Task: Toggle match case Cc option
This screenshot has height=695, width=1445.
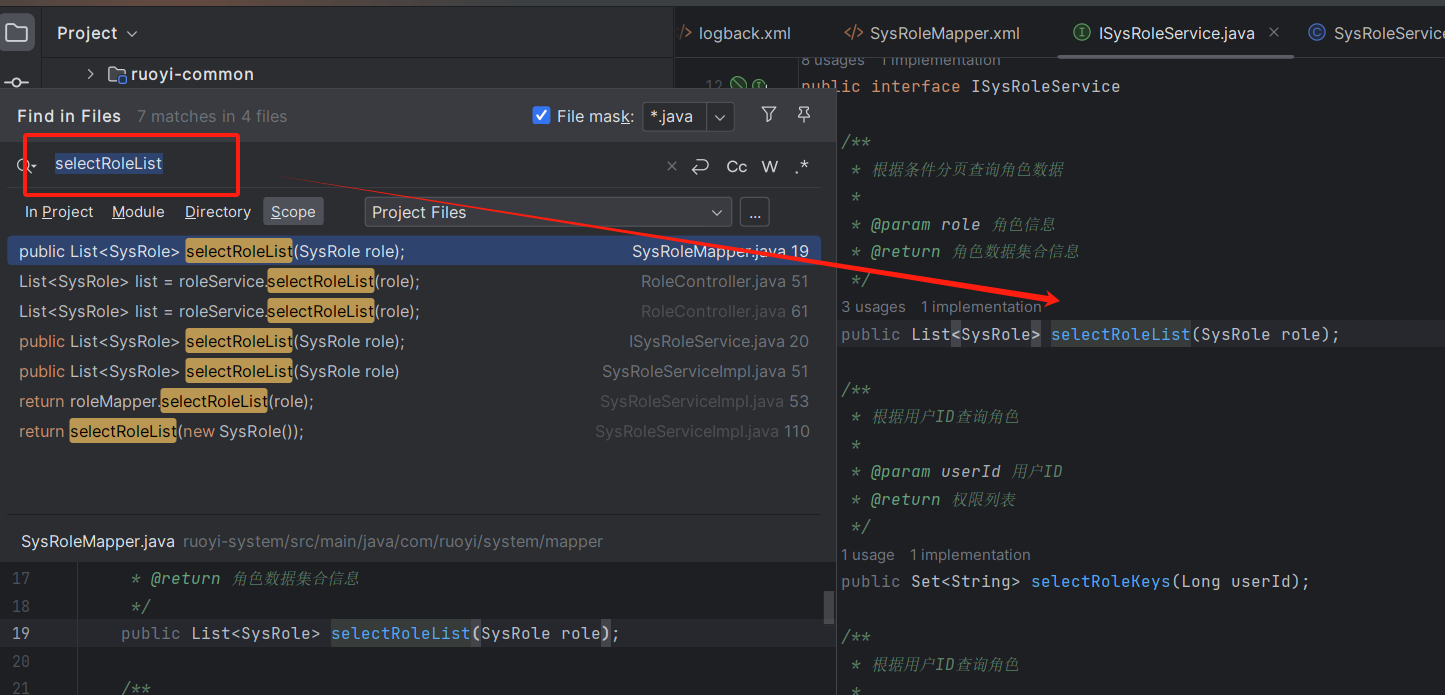Action: click(737, 167)
